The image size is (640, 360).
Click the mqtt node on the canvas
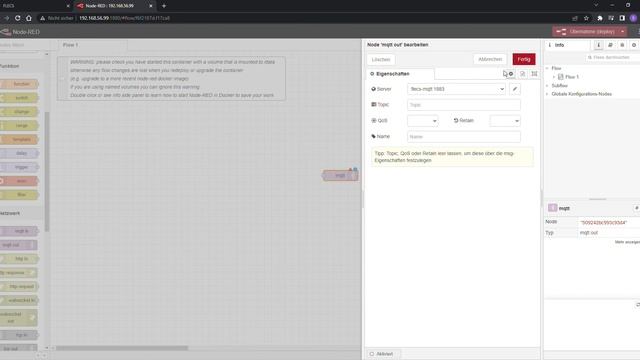340,176
